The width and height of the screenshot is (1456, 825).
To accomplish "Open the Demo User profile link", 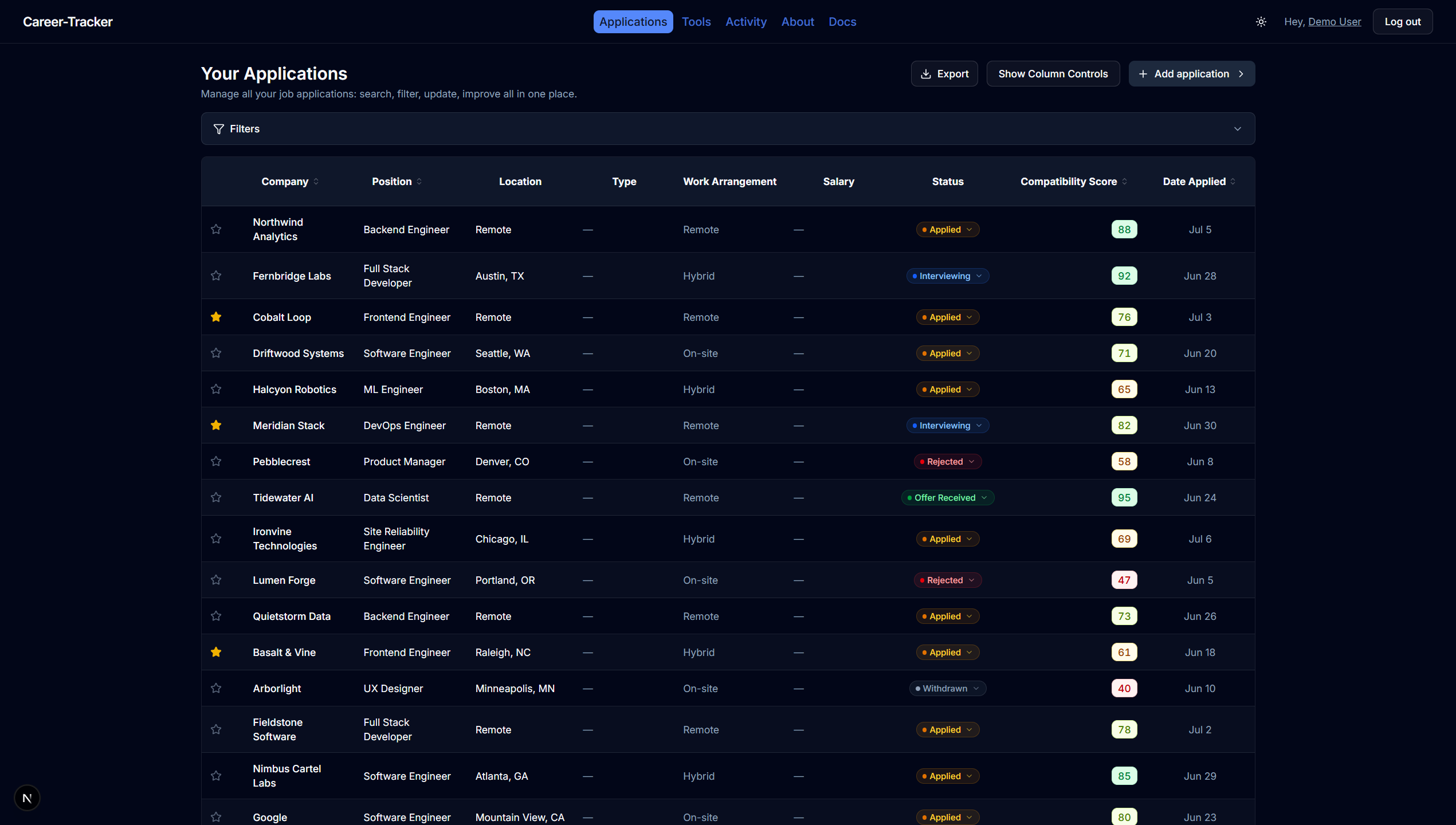I will 1334,22.
